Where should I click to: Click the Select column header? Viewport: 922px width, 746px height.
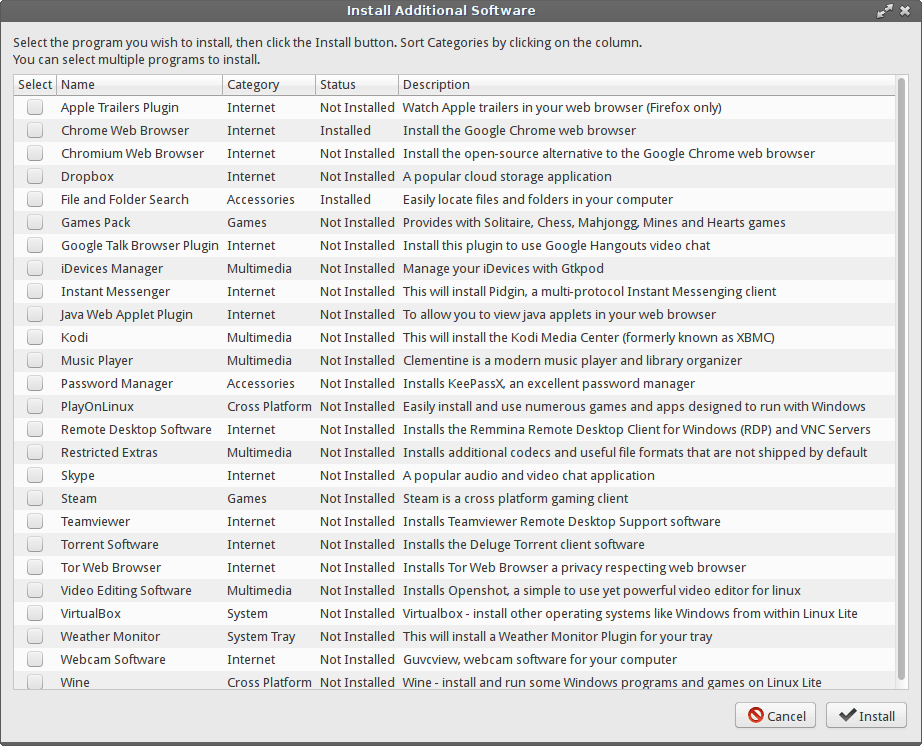[x=35, y=85]
